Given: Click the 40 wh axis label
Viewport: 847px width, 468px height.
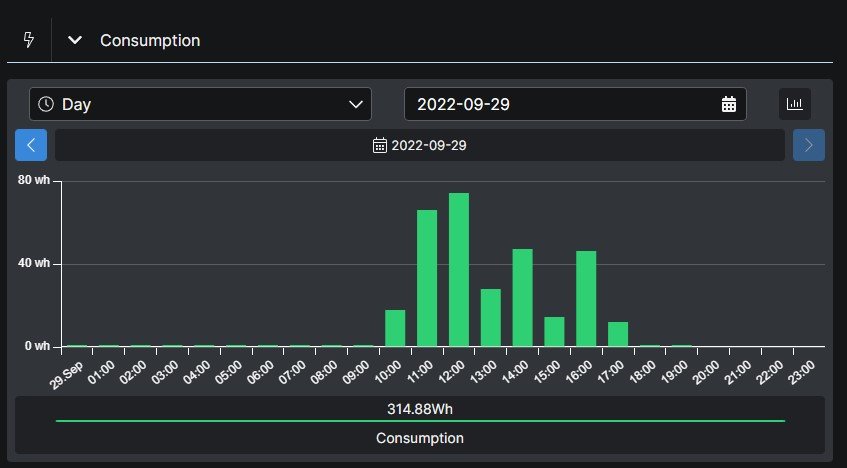Looking at the screenshot, I should pos(33,263).
